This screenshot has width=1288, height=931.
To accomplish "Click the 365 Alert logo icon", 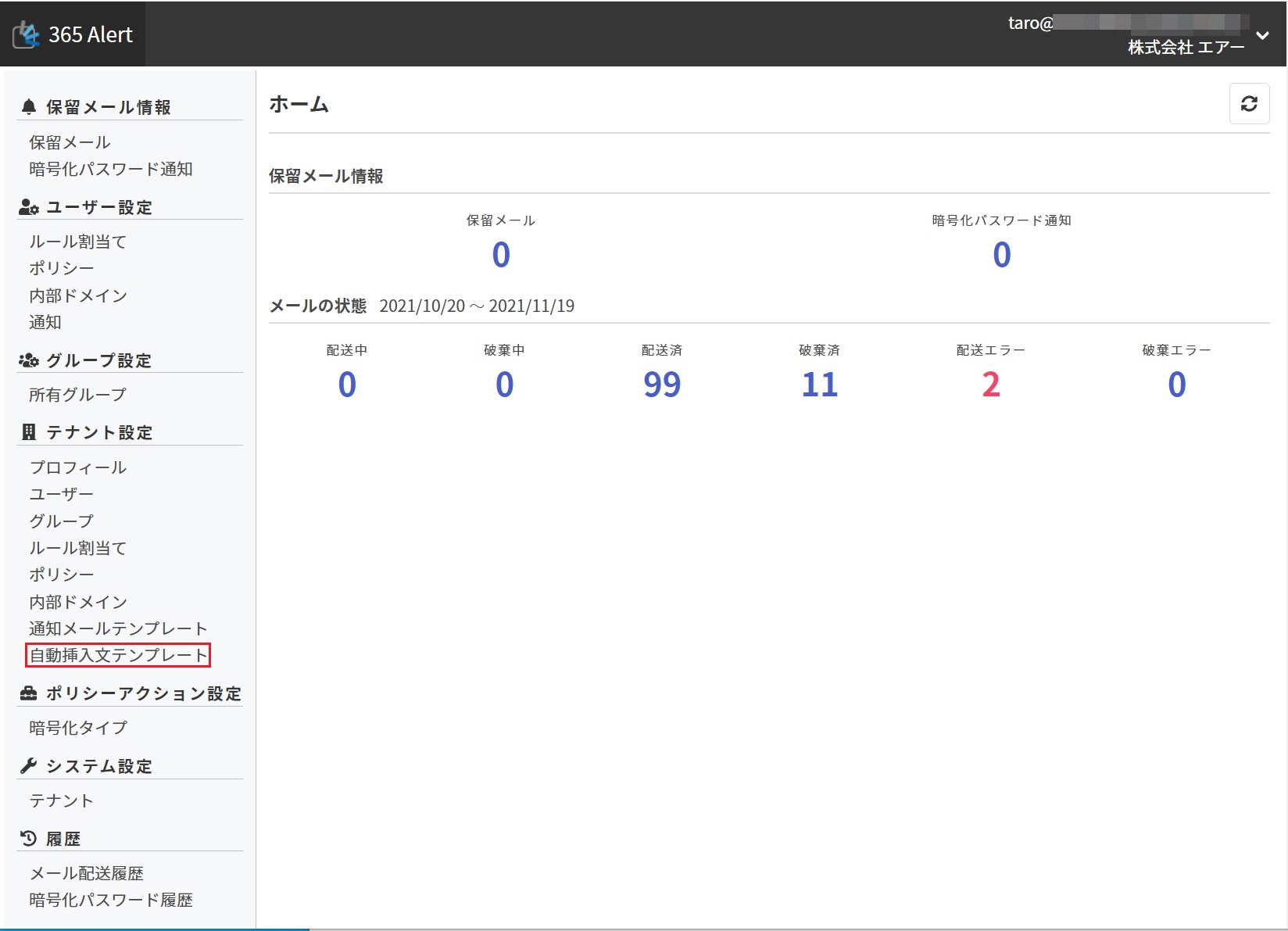I will click(x=26, y=34).
